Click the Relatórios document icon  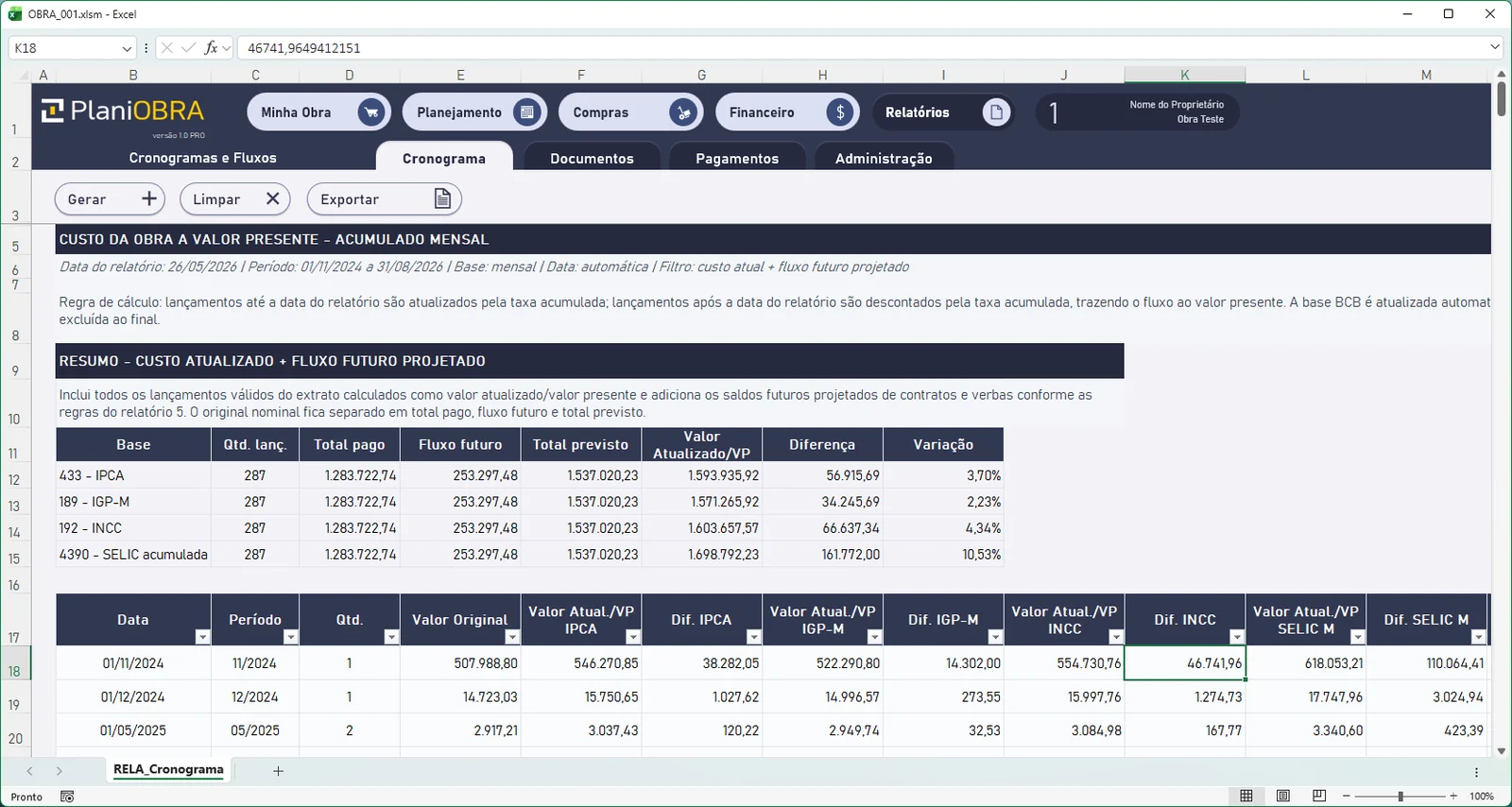pos(995,112)
